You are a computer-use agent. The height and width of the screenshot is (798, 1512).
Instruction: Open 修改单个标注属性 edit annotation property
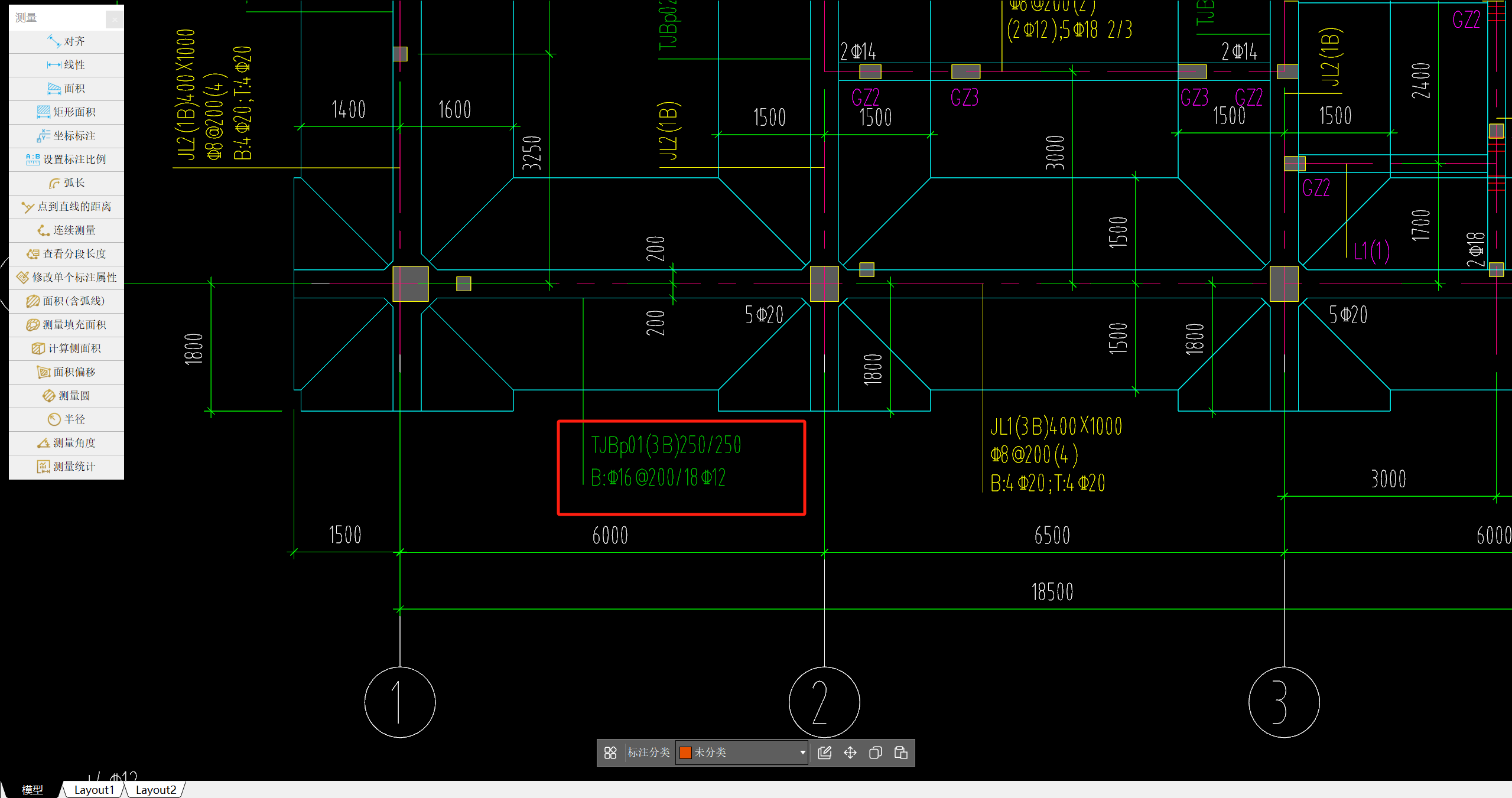coord(66,278)
